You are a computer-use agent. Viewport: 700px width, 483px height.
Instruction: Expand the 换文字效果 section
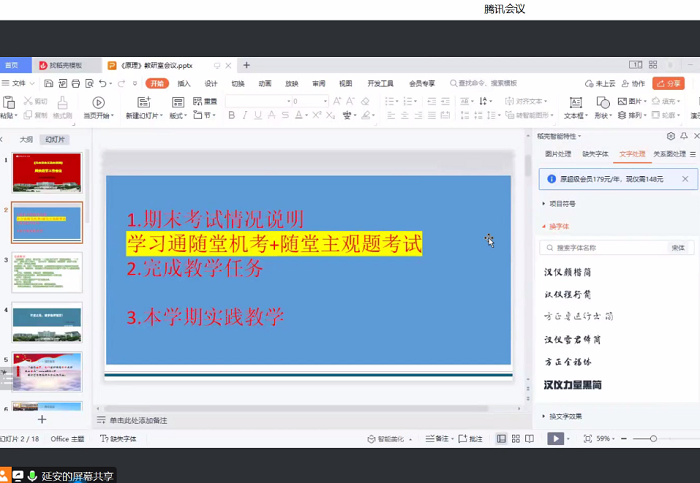(x=565, y=416)
